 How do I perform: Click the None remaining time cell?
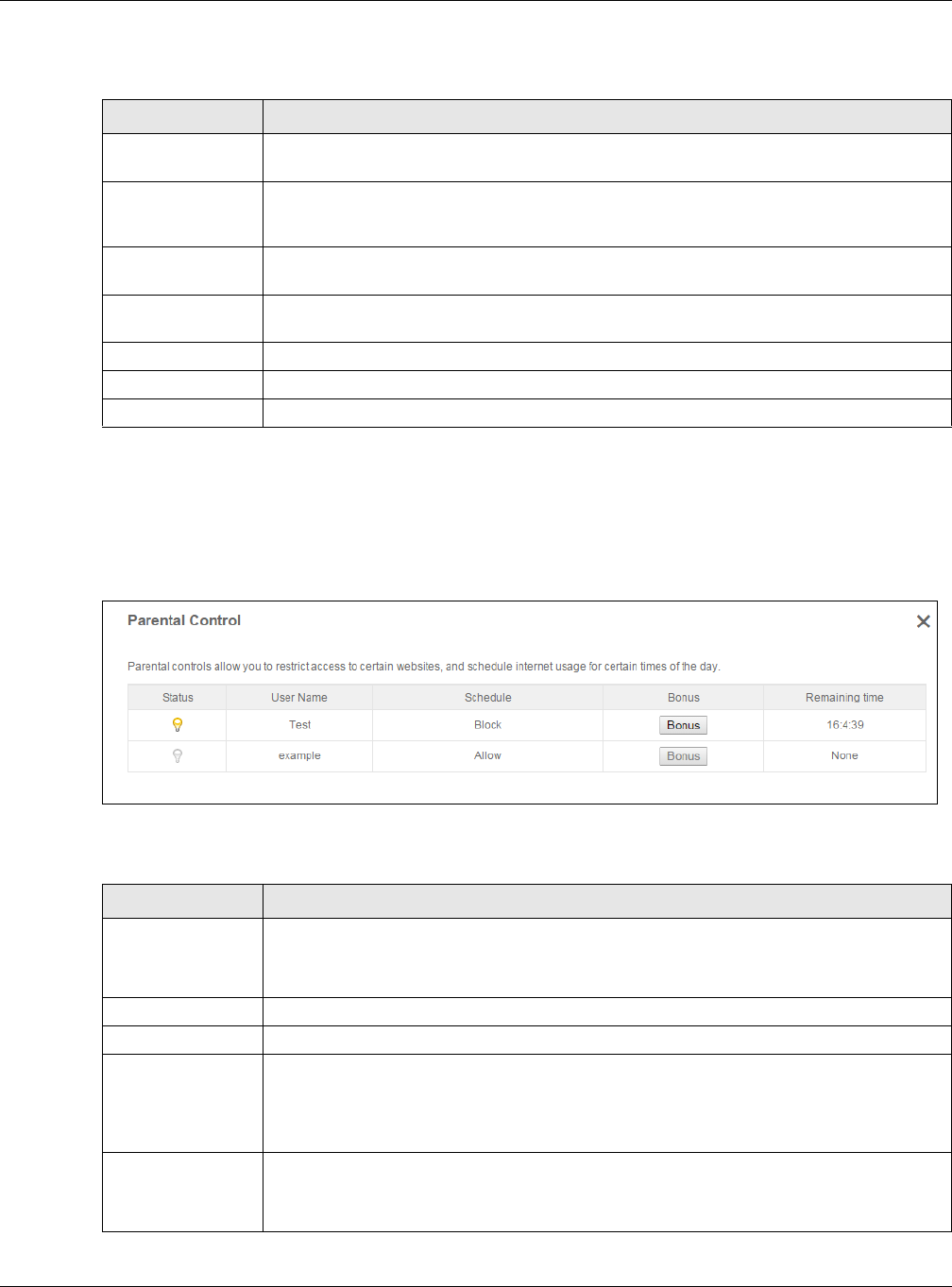pos(844,756)
